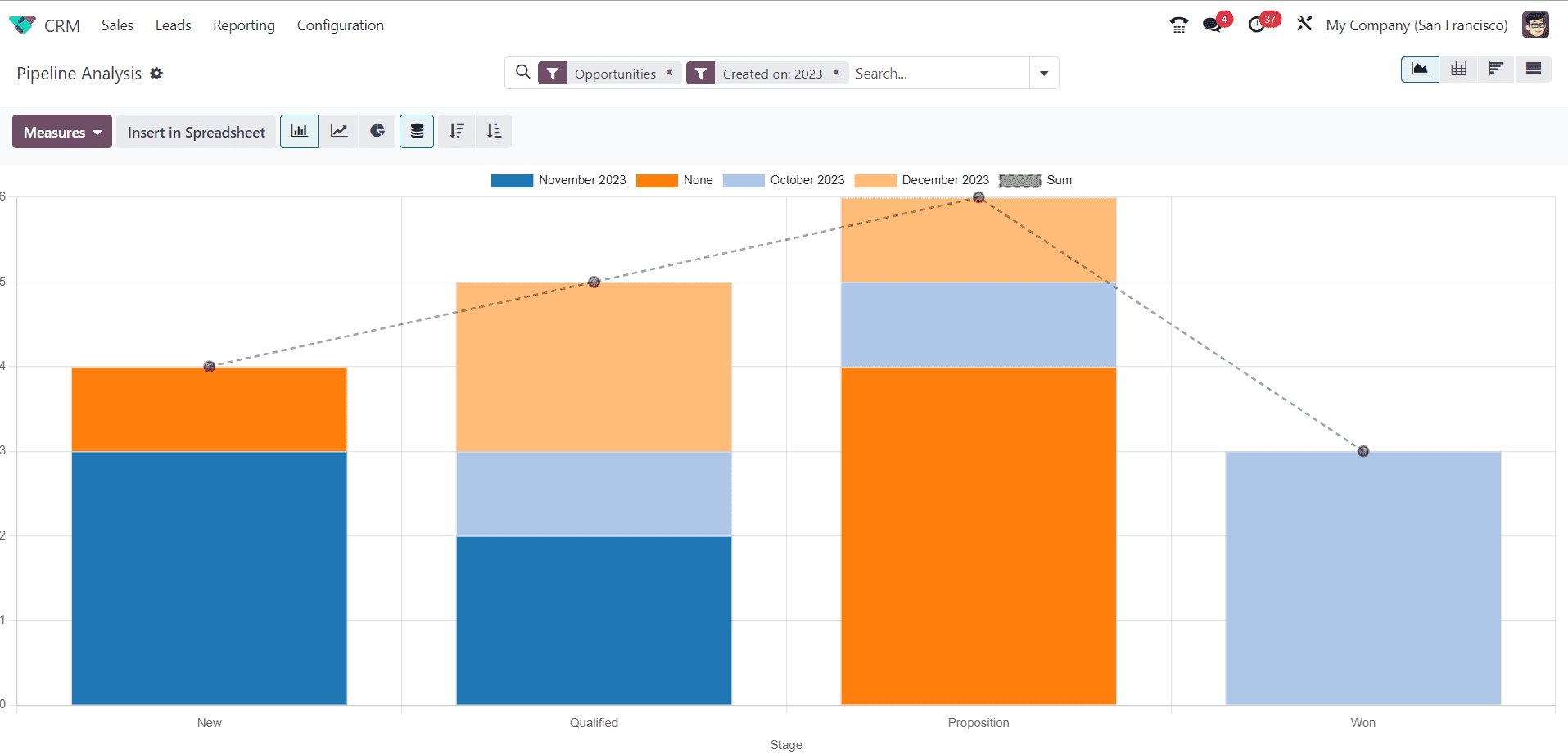The height and width of the screenshot is (754, 1568).
Task: Click the Qualified December 2023 bar segment
Action: [594, 367]
